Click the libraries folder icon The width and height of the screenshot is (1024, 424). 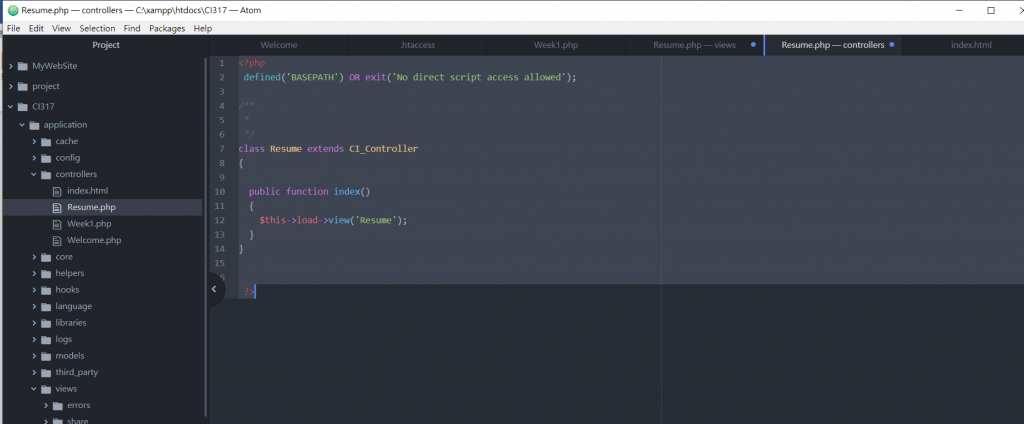tap(46, 323)
